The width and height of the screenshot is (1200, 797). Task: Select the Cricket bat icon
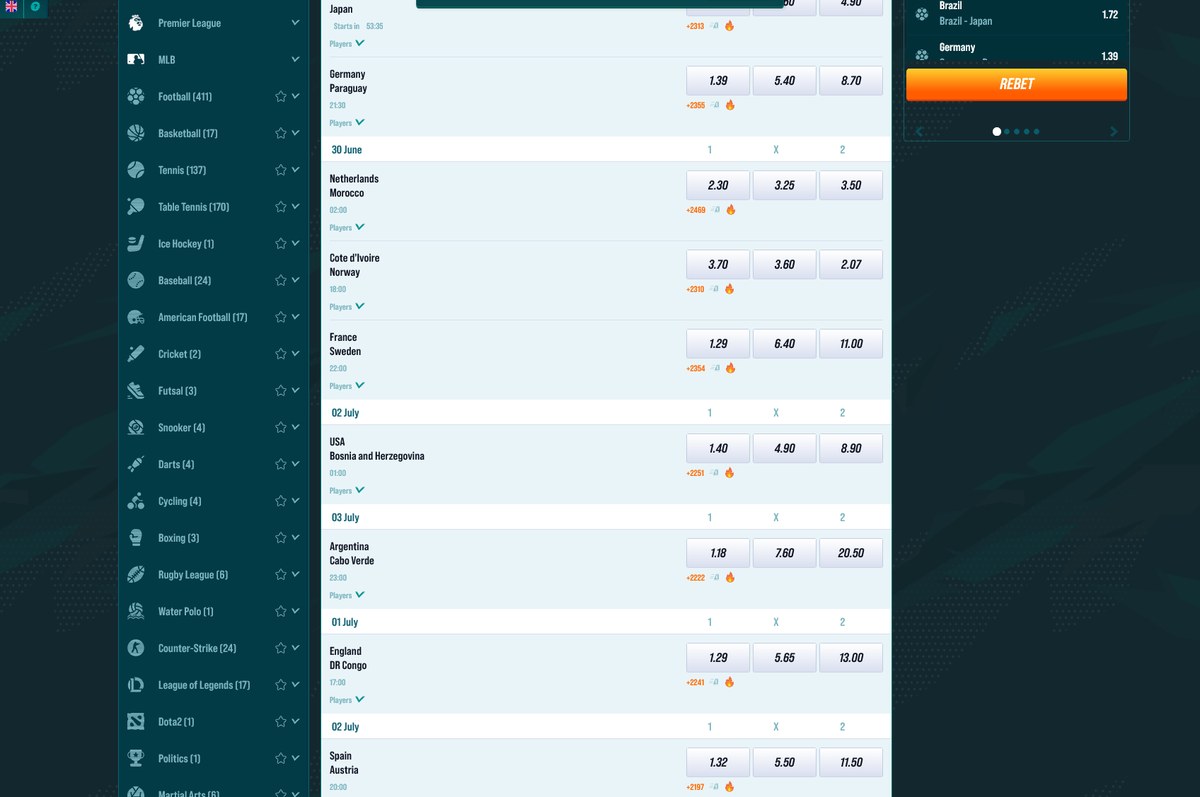click(x=136, y=353)
